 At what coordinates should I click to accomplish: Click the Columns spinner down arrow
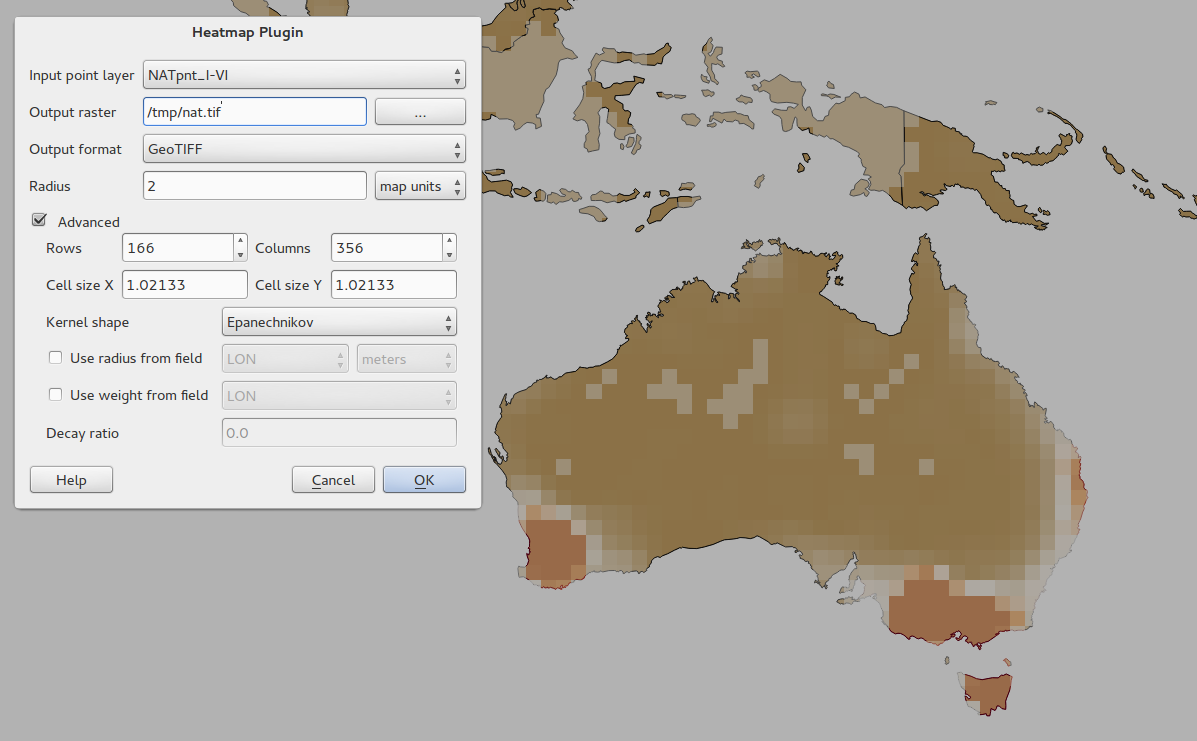point(449,254)
